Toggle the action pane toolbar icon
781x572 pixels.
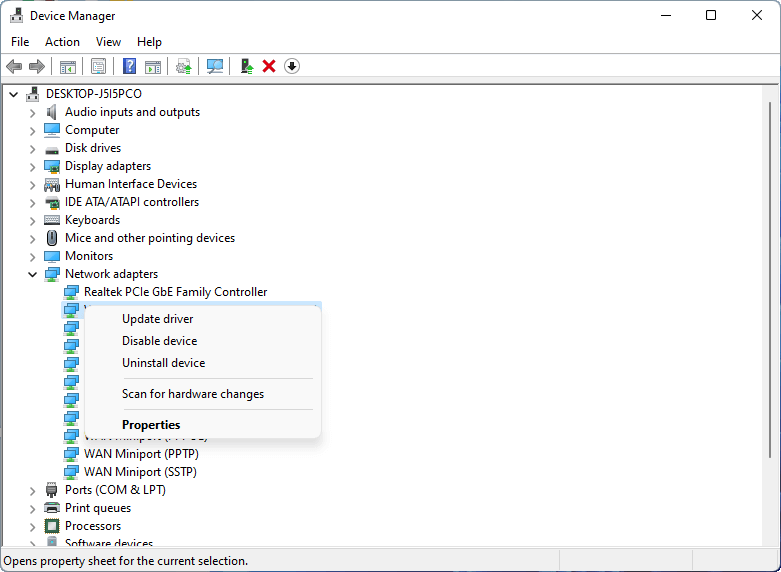[153, 66]
